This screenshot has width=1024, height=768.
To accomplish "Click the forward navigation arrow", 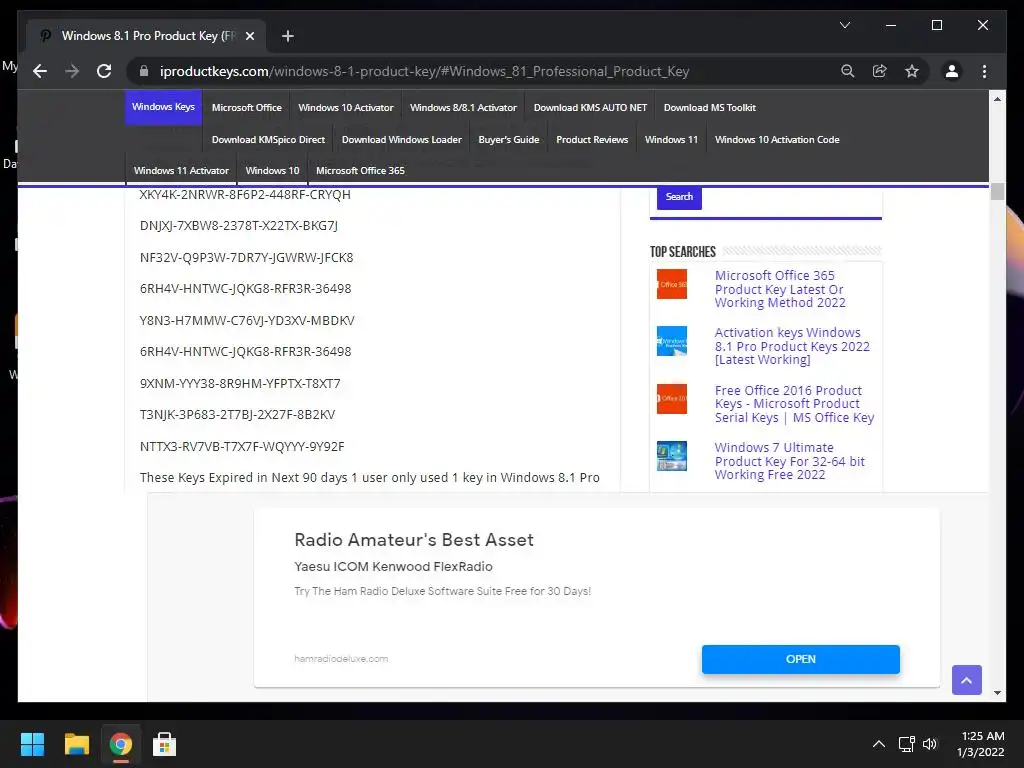I will click(x=72, y=71).
